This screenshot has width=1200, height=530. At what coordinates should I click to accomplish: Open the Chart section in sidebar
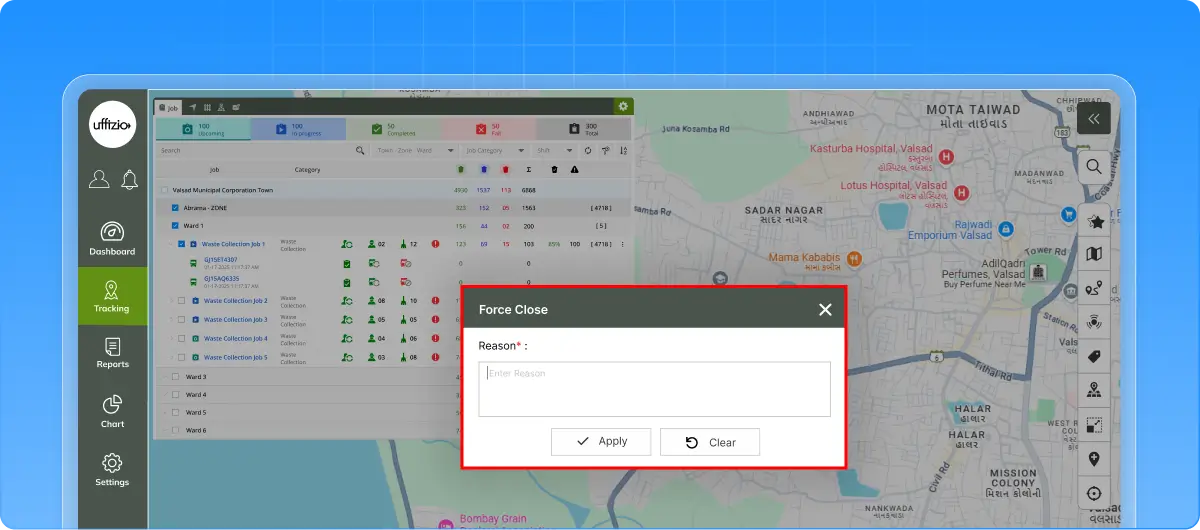click(112, 411)
